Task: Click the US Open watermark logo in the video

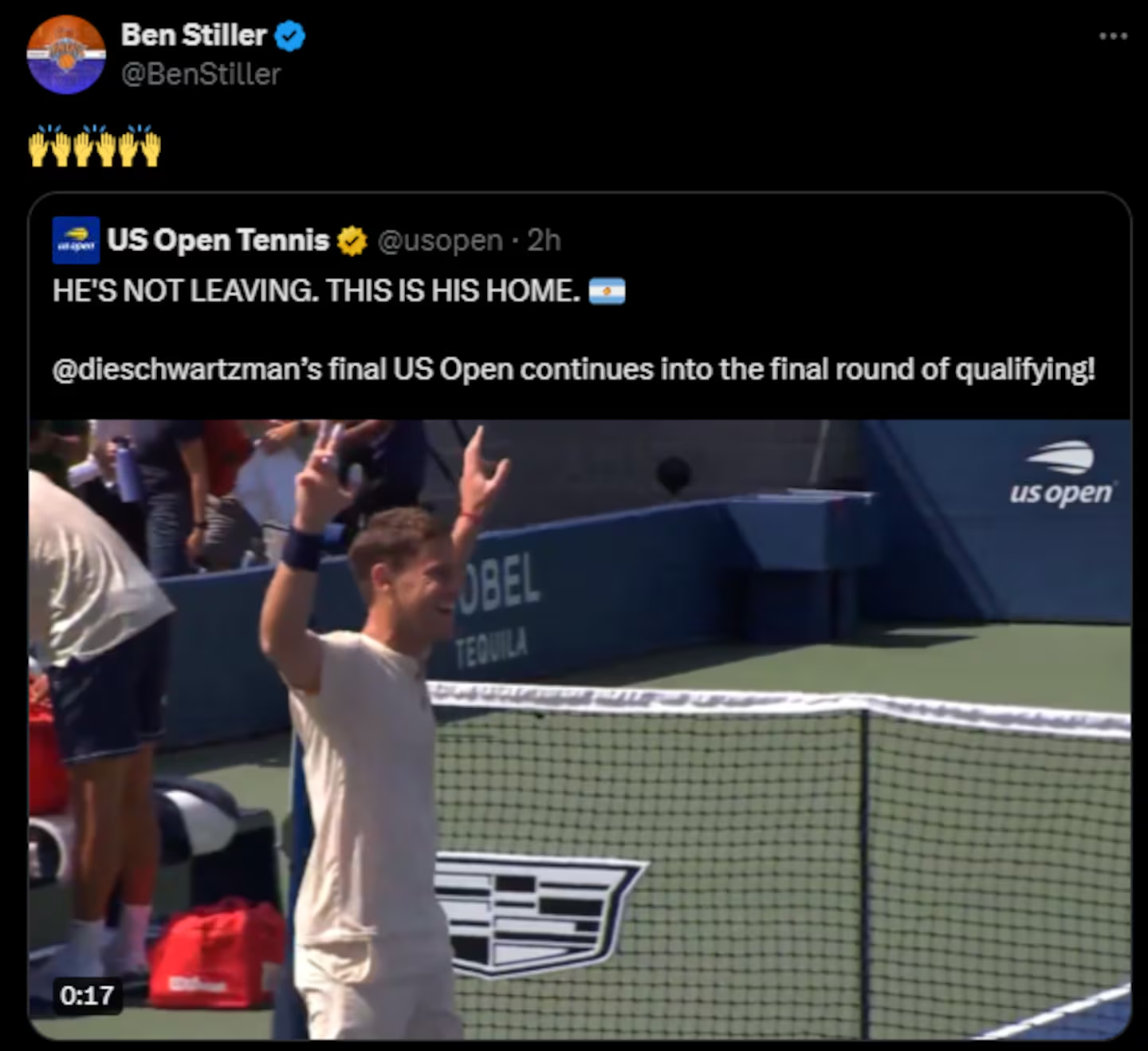Action: click(1060, 474)
